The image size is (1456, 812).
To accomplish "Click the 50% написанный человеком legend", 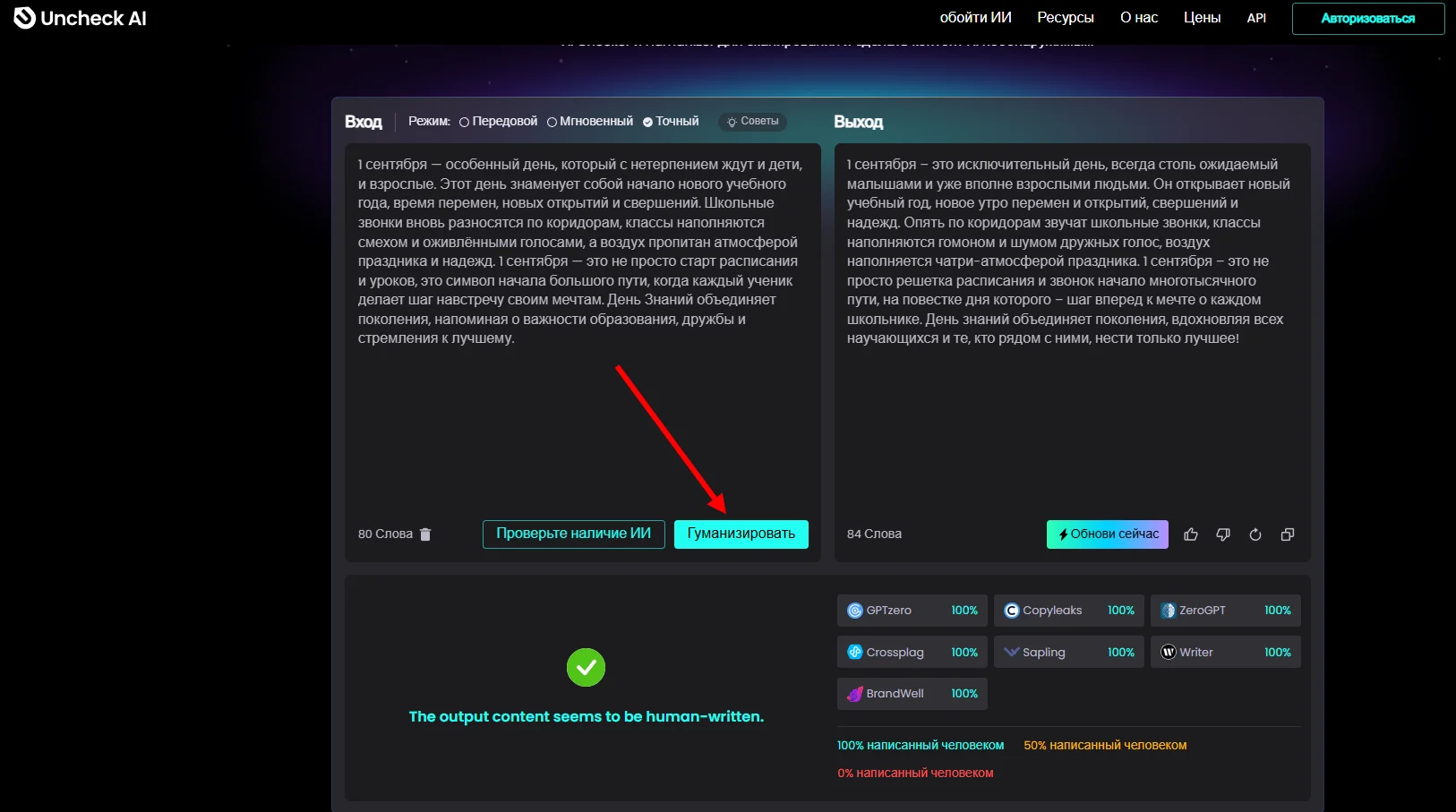I will (1105, 746).
